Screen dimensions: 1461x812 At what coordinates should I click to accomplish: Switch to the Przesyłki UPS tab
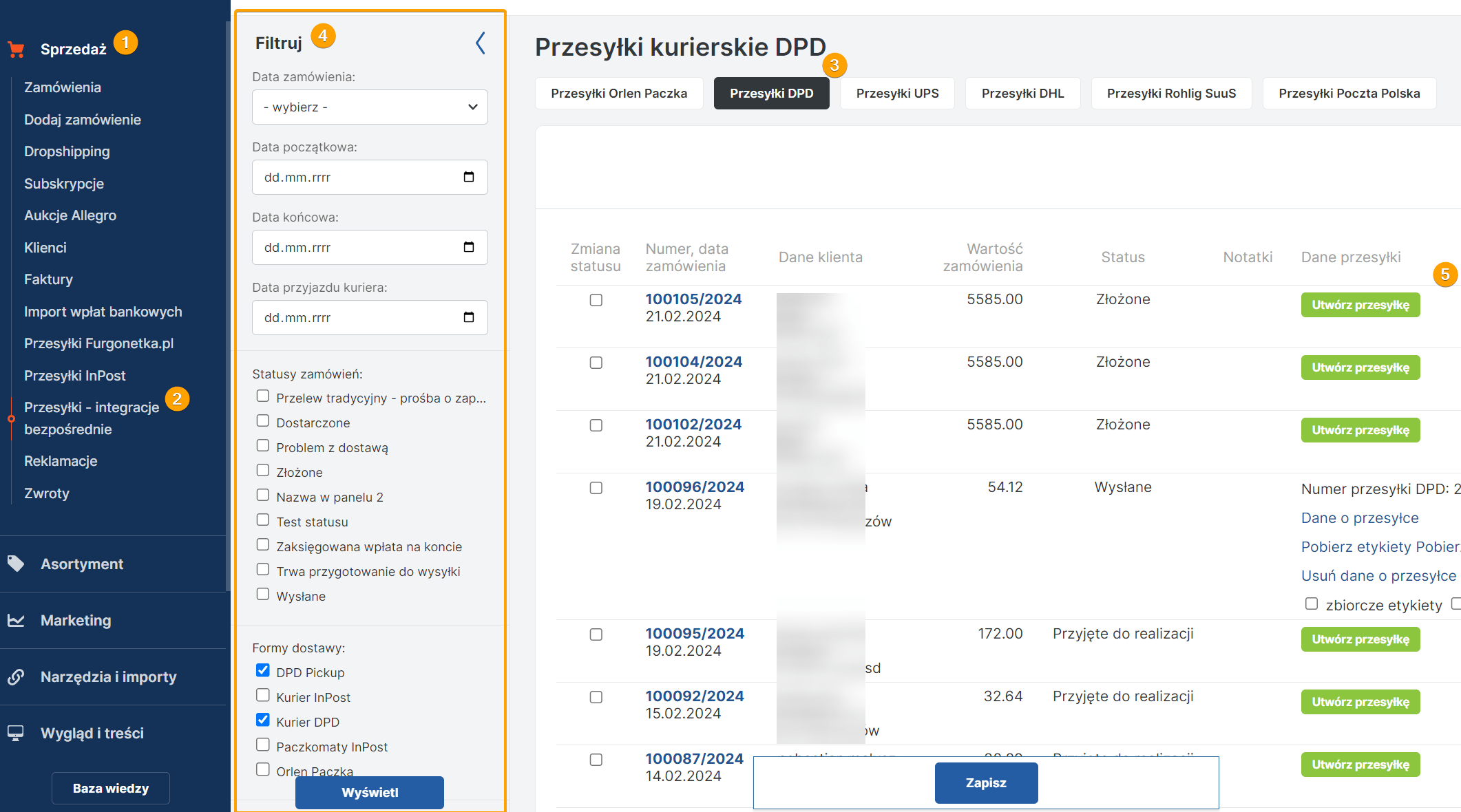(x=897, y=94)
